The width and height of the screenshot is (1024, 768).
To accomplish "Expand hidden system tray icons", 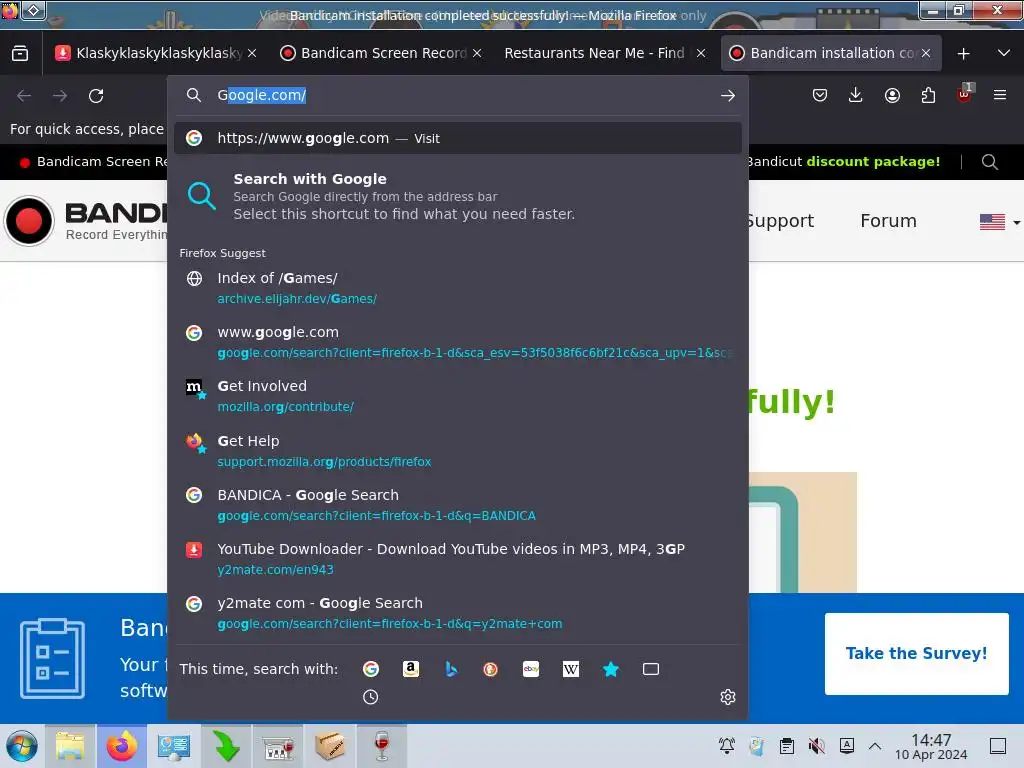I will (875, 746).
